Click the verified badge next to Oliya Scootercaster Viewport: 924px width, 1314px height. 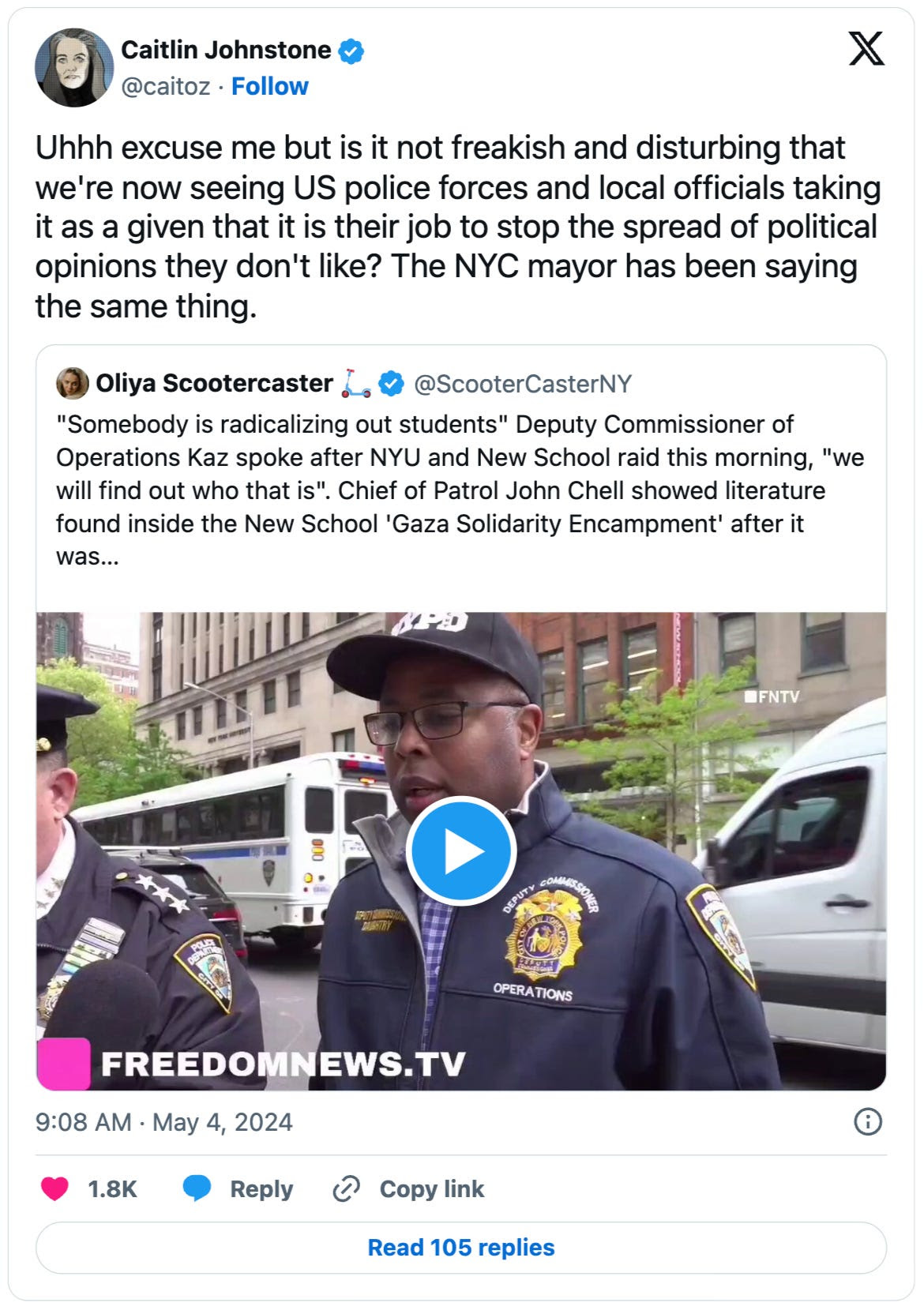click(391, 384)
